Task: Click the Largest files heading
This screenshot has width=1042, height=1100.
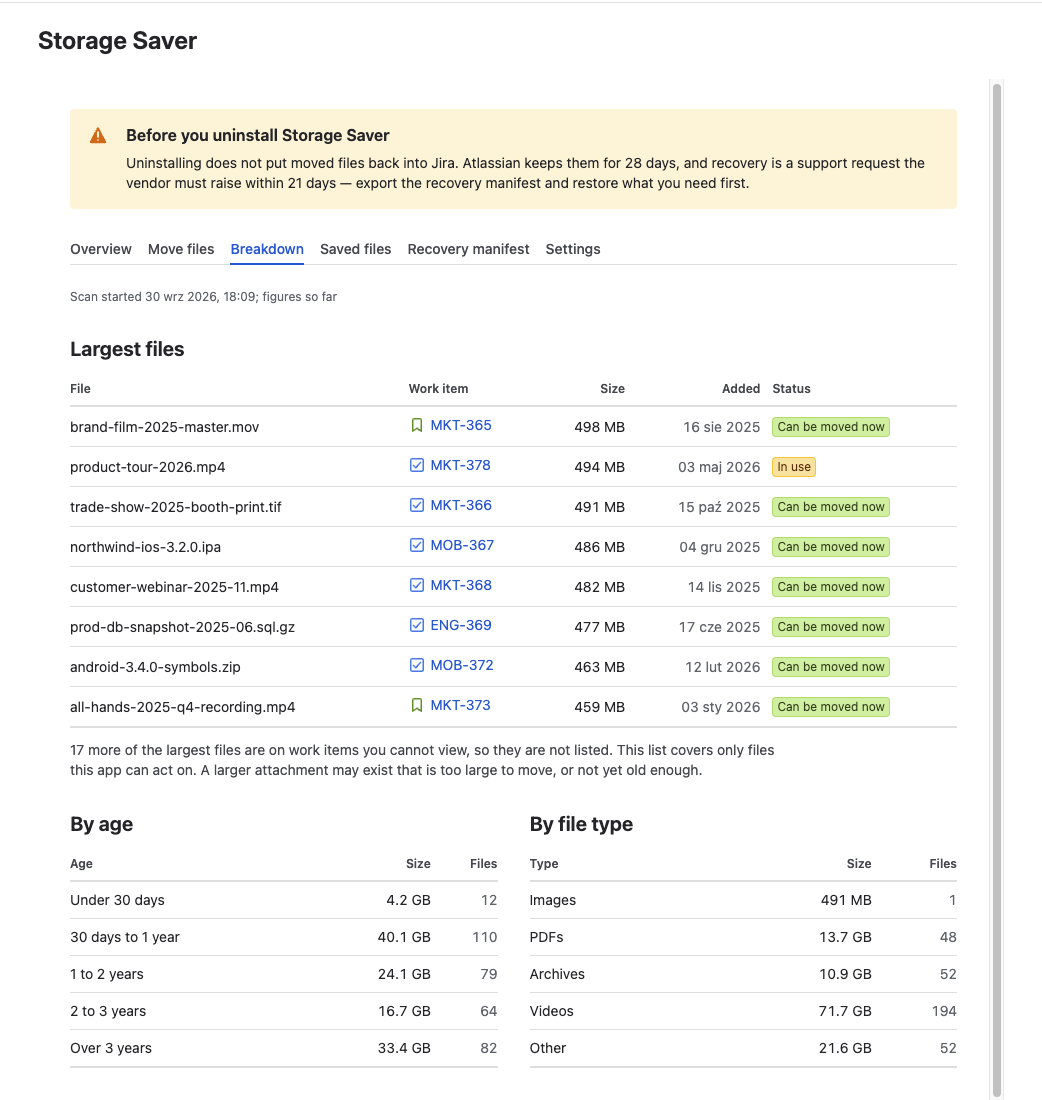Action: pos(127,349)
